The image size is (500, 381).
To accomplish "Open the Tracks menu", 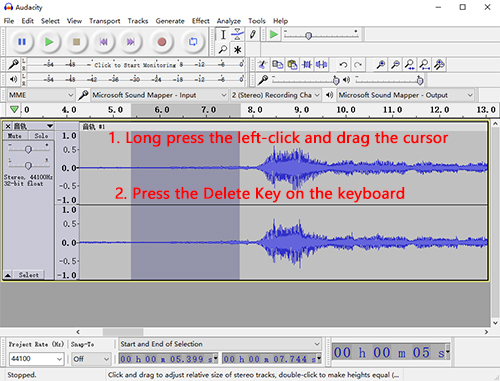I will pos(138,21).
